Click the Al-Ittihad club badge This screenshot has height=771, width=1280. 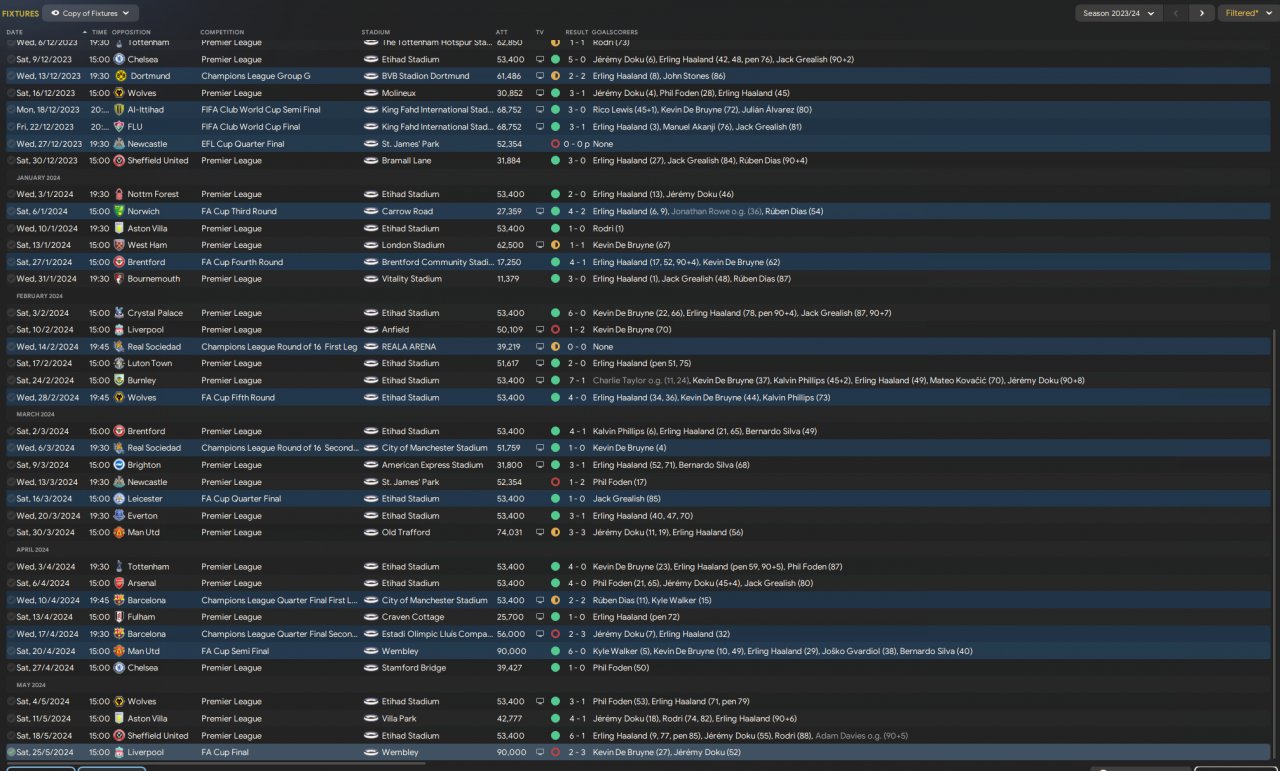[x=119, y=110]
